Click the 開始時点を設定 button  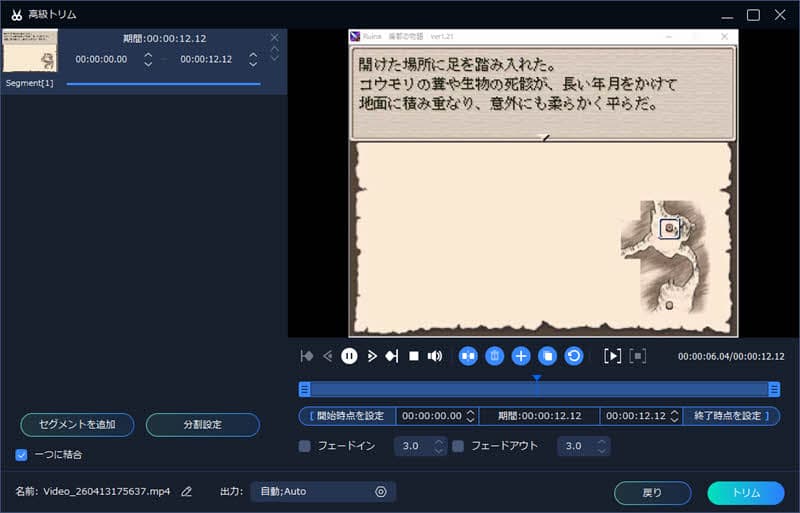coord(347,416)
